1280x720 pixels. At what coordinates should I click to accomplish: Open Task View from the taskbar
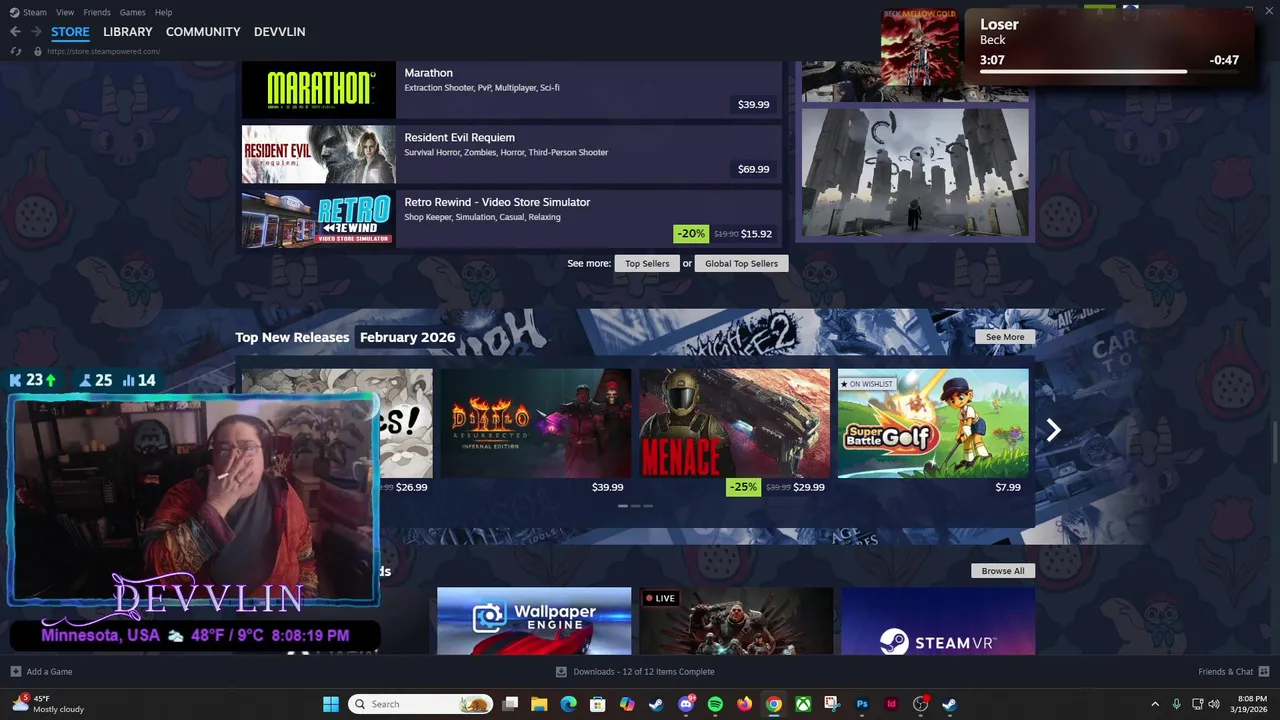pos(510,704)
